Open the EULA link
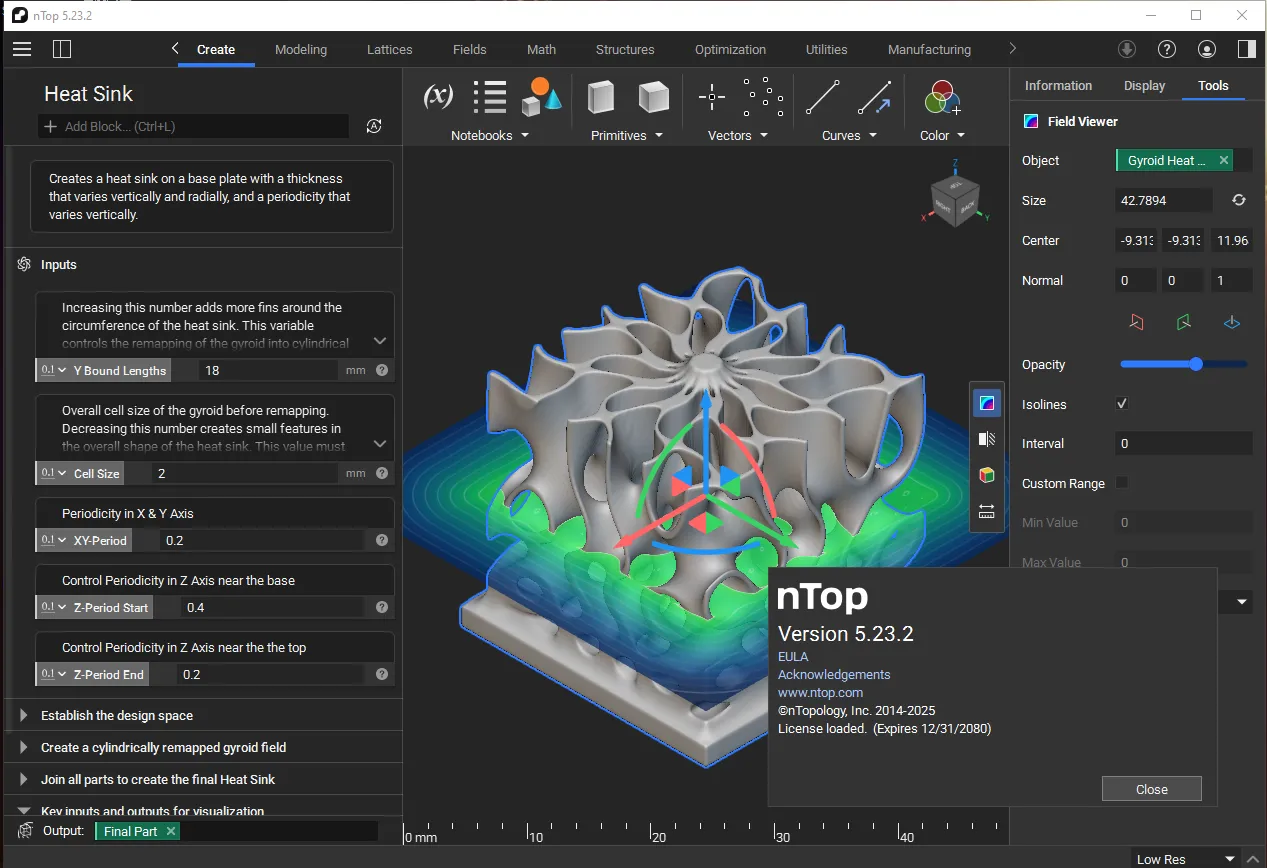Screen dimensions: 1267x868 (x=792, y=657)
